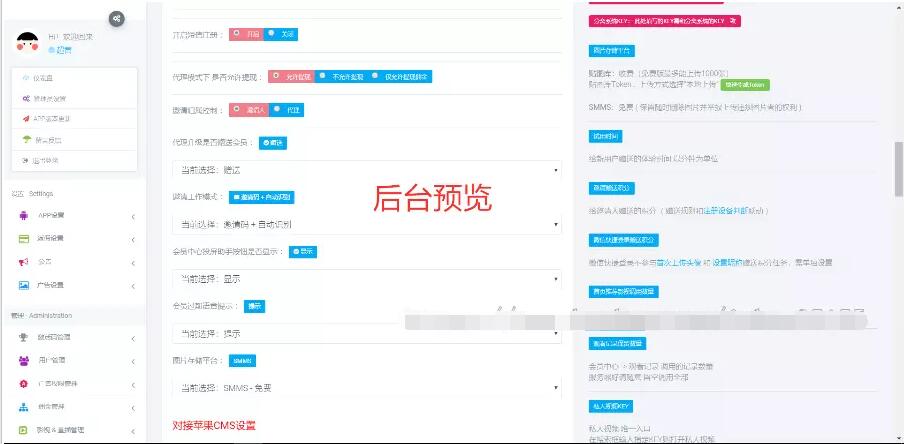Click the trophy icon under Administration

tap(23, 337)
